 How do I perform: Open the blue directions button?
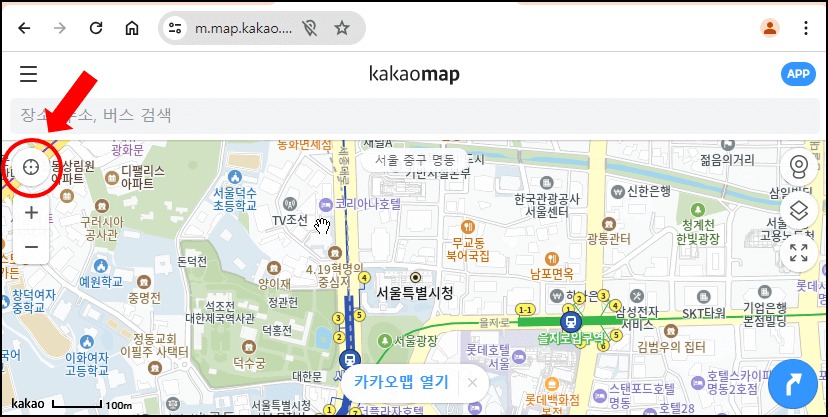[793, 384]
